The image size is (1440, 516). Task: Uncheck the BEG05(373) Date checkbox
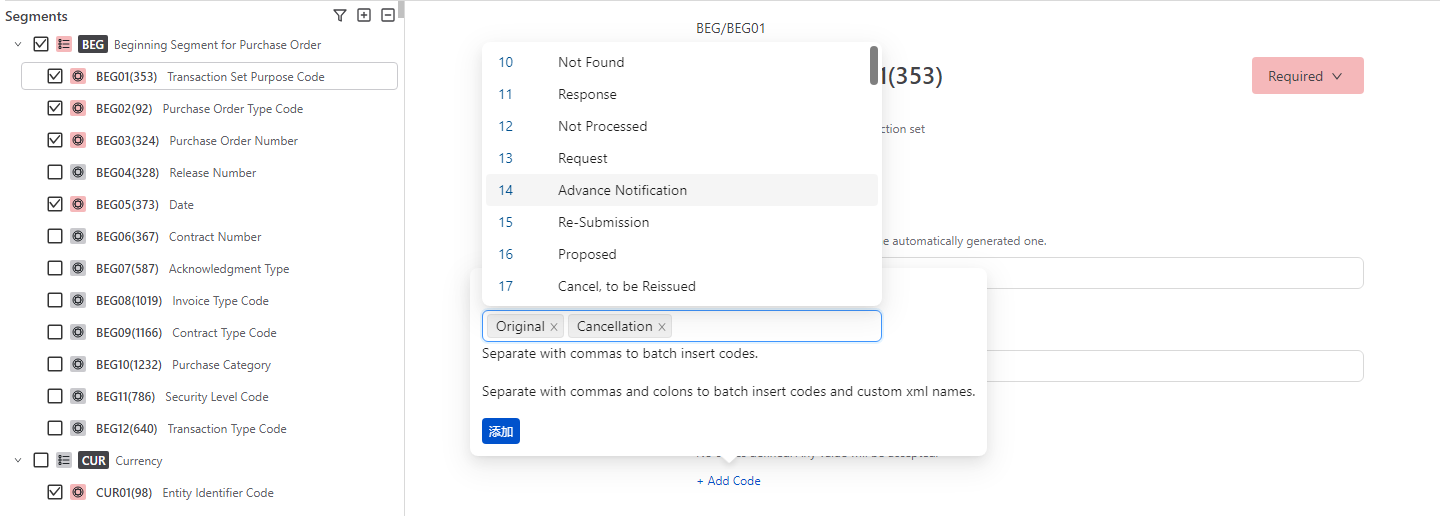click(x=55, y=204)
